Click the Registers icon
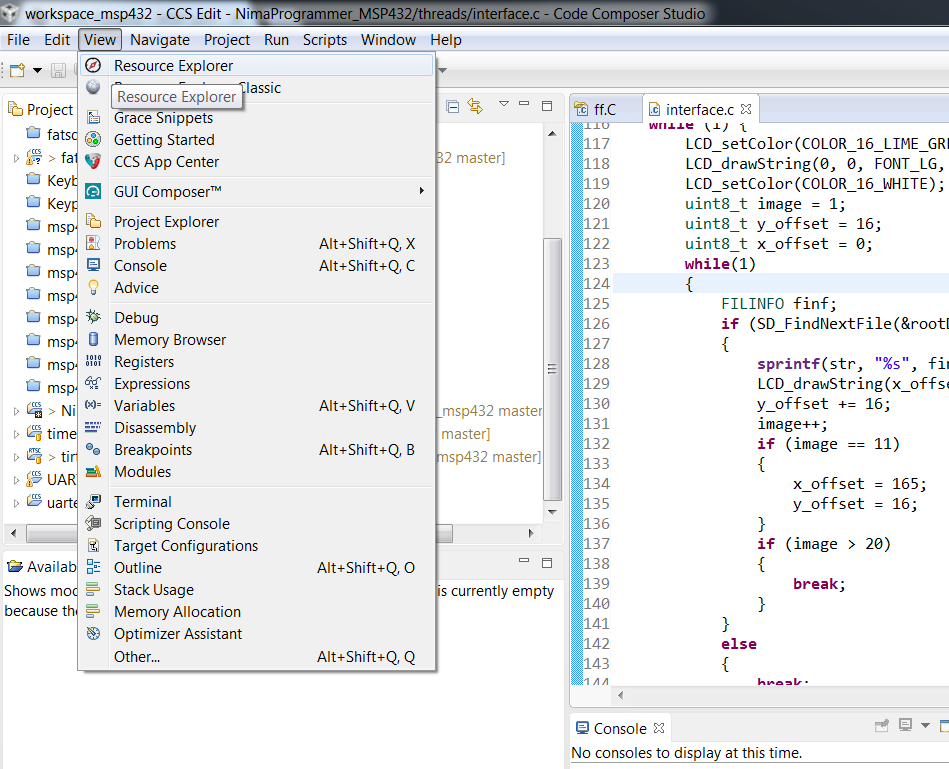Screen dimensions: 949x769 click(x=93, y=361)
